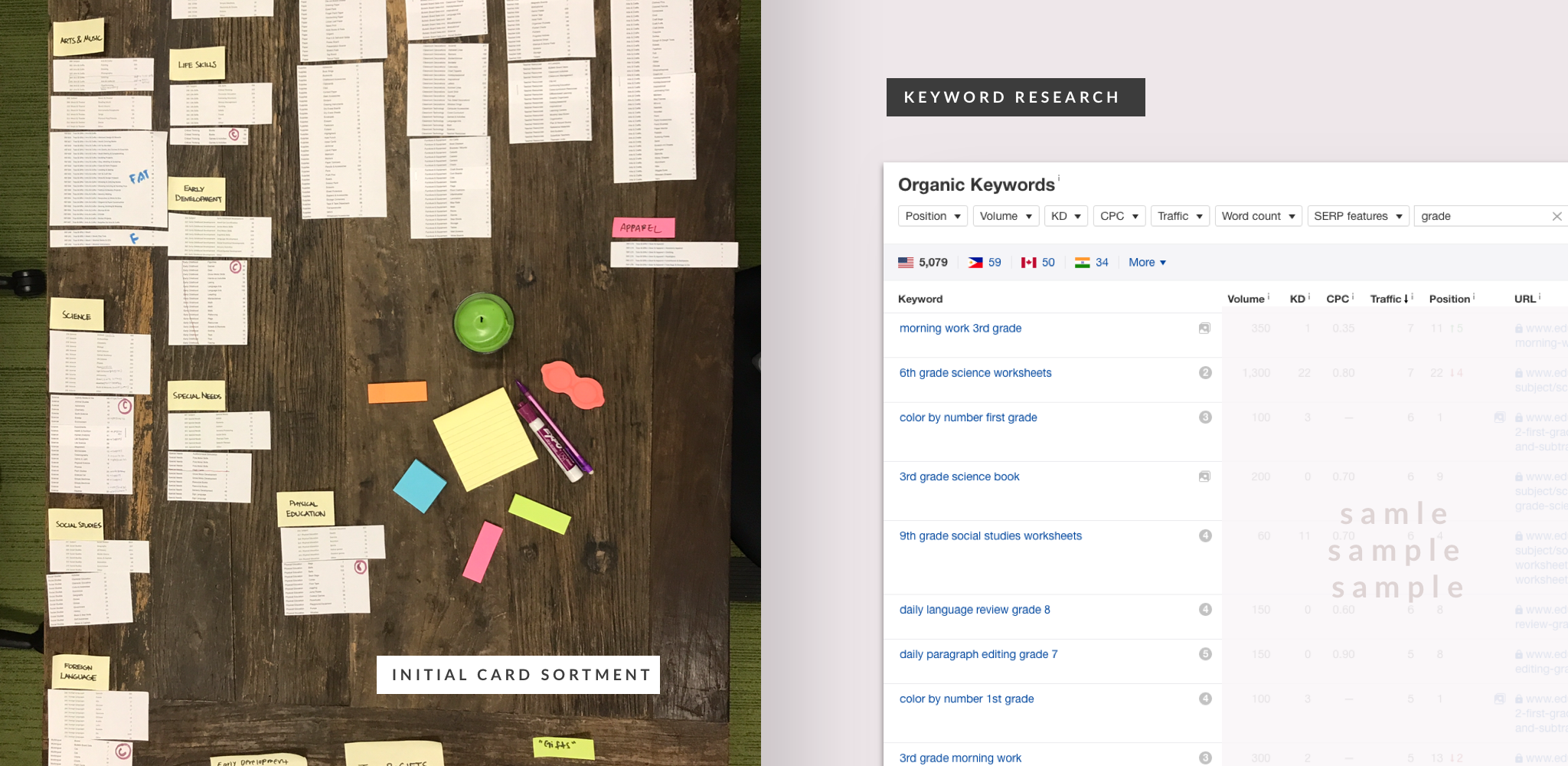Click the grade keyword search field
The width and height of the screenshot is (1568, 766).
[x=1482, y=216]
